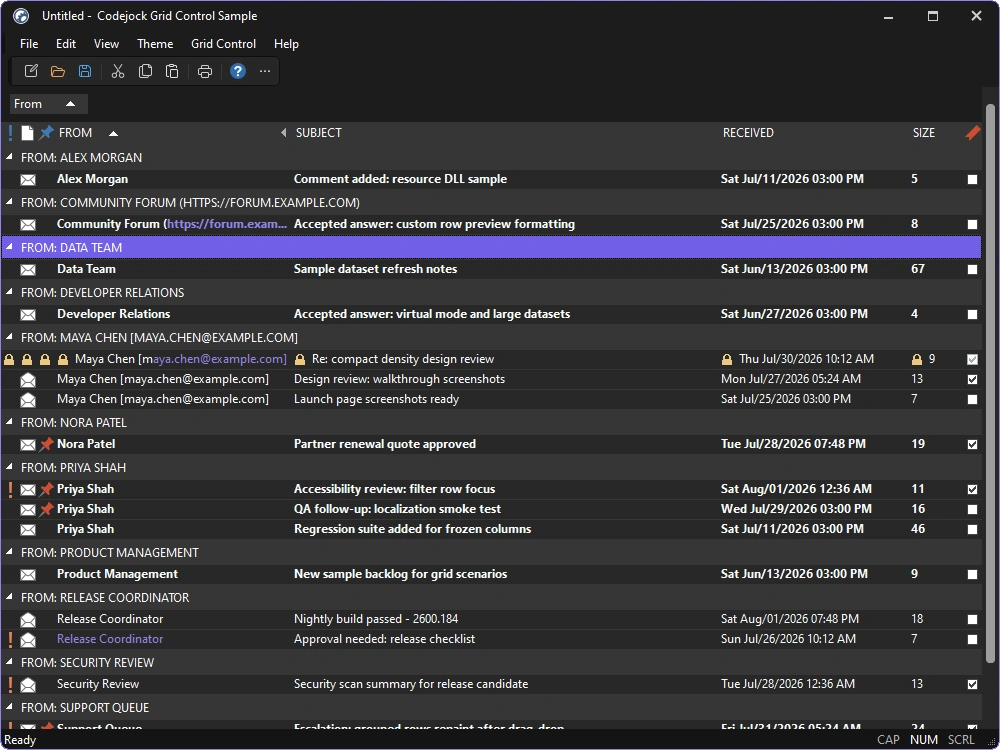Click the envelope icon of Data Team row
1000x750 pixels.
click(28, 270)
